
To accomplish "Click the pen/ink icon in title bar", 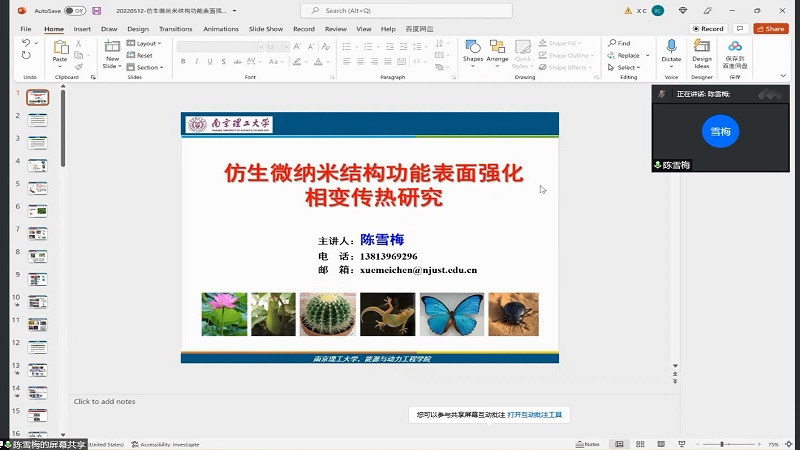I will 707,10.
